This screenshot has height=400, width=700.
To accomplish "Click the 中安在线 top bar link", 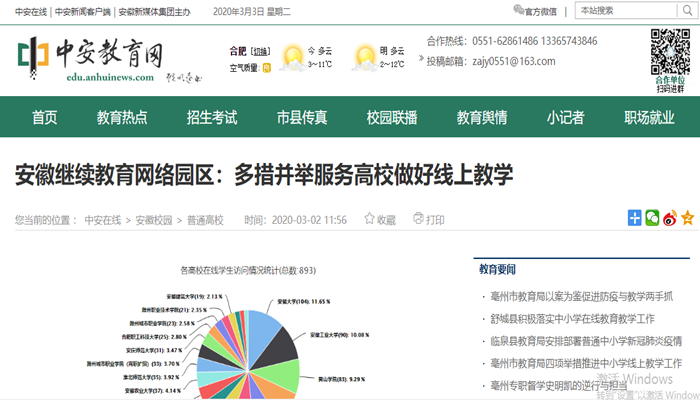I will pyautogui.click(x=31, y=12).
